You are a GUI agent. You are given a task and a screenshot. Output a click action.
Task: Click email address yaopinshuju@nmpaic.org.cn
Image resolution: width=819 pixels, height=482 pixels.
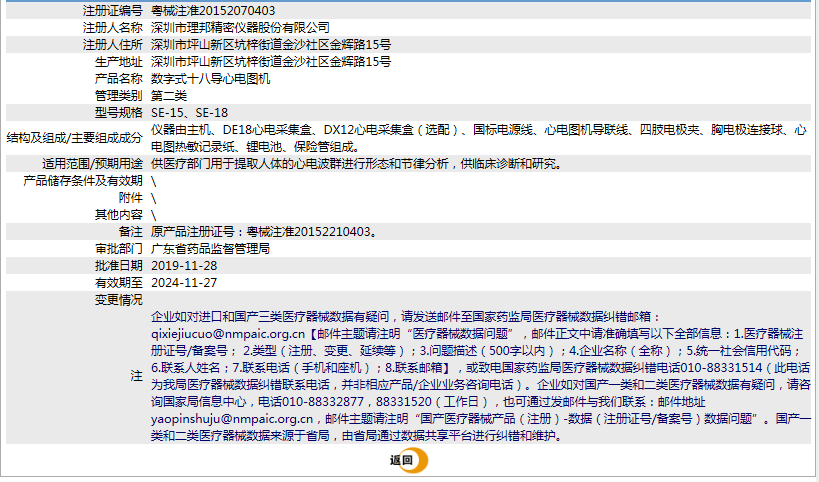pyautogui.click(x=232, y=419)
